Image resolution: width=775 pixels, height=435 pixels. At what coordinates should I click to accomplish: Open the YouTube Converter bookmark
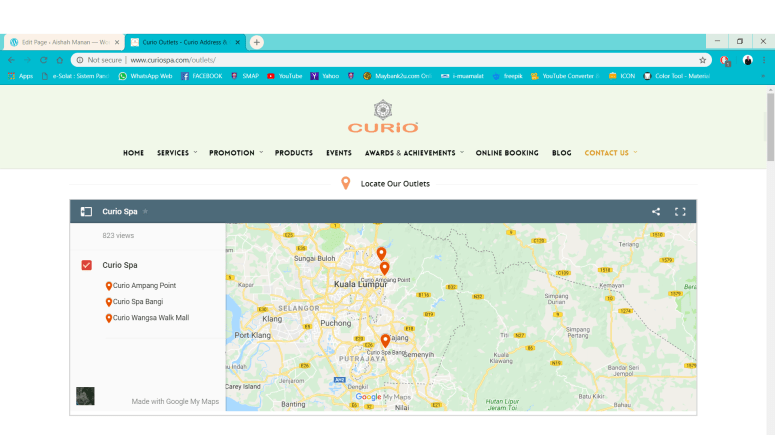[x=565, y=76]
